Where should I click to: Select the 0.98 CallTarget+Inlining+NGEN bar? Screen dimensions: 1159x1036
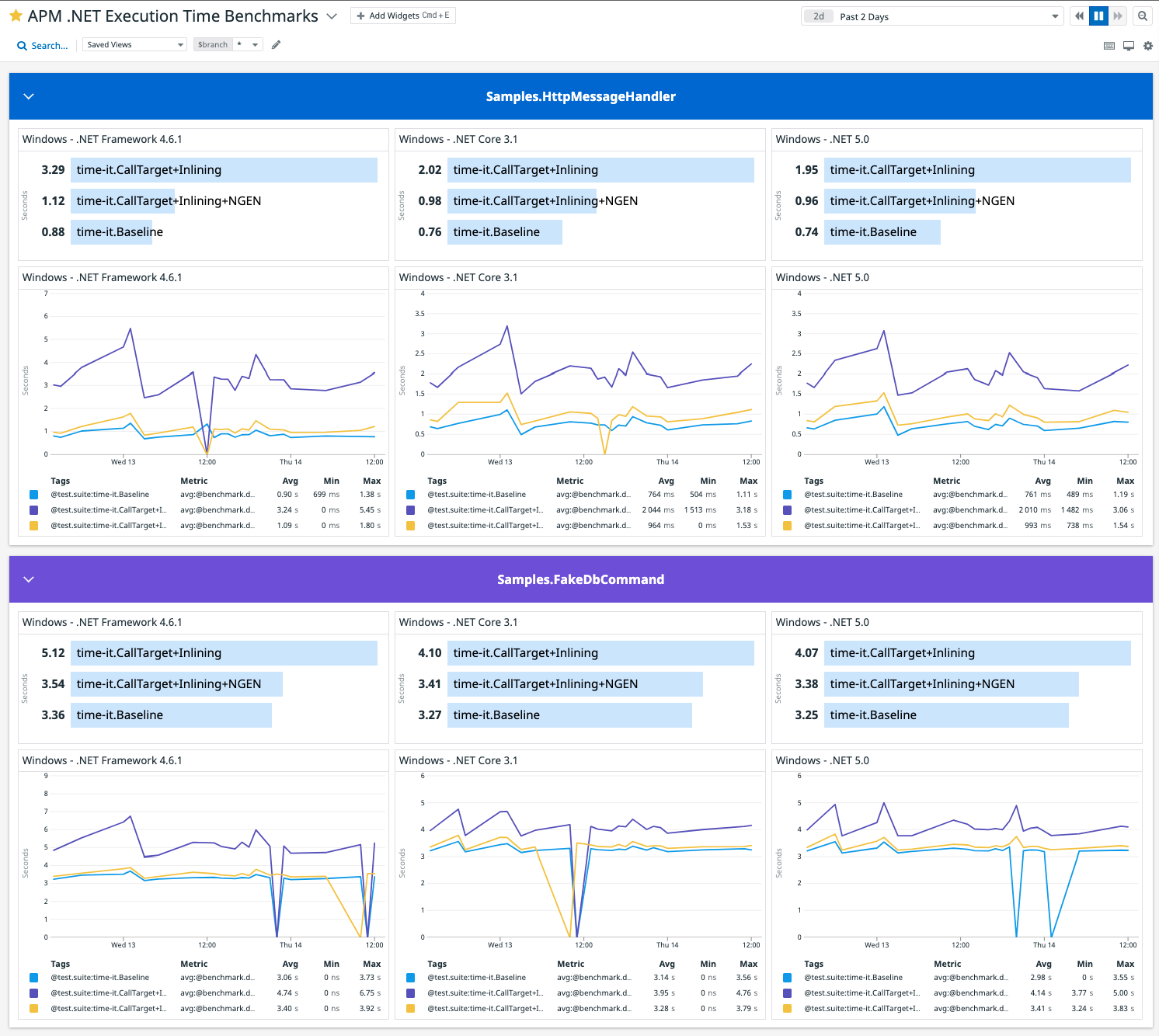[x=522, y=201]
